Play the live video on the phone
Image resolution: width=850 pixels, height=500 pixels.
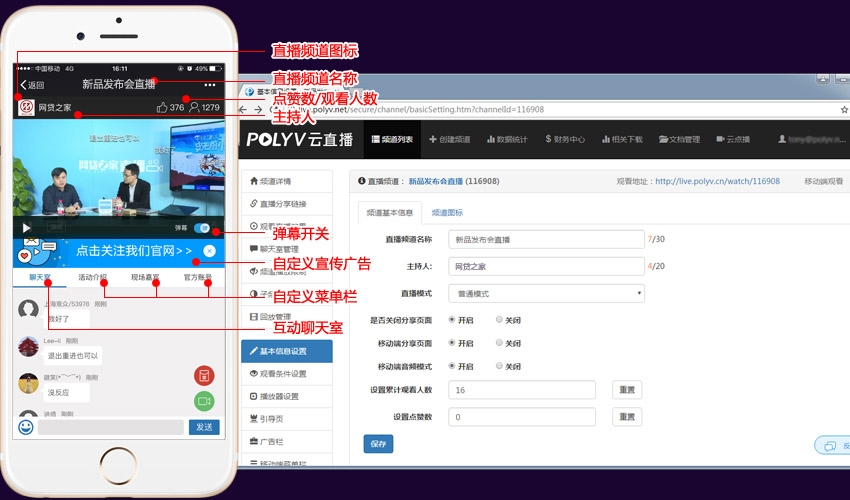tap(26, 228)
